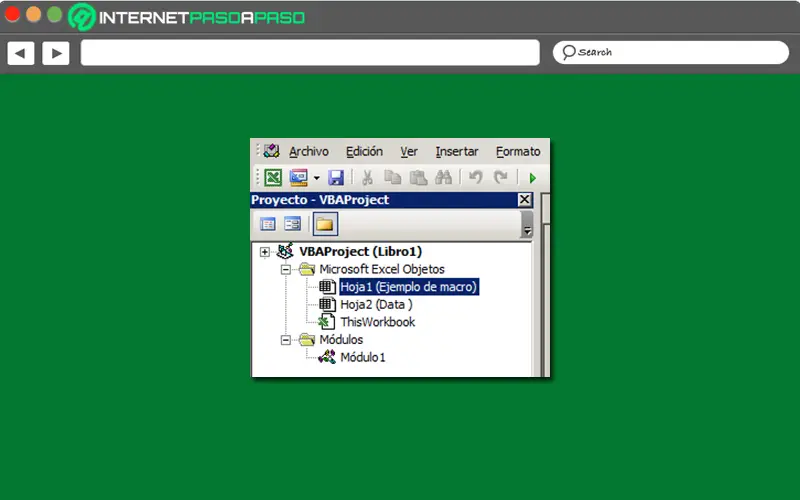Click the Módulos folder icon
The height and width of the screenshot is (500, 800).
[307, 339]
